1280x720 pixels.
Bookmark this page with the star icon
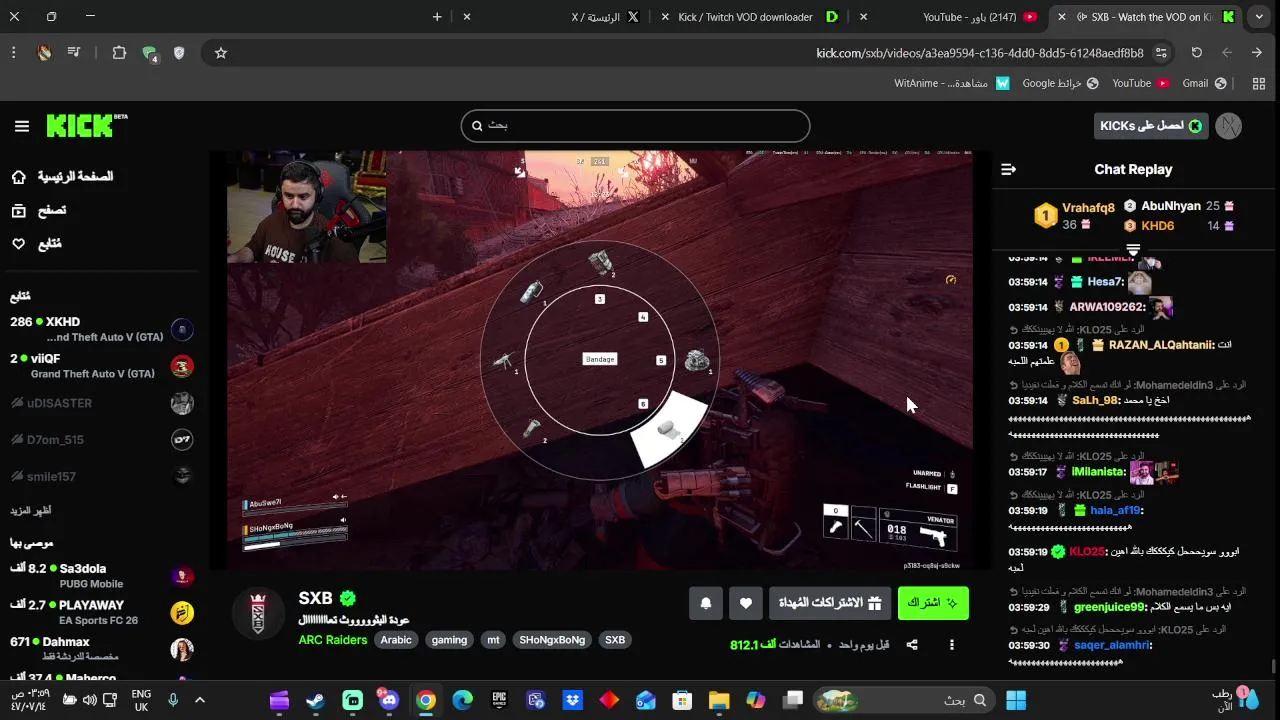[221, 53]
